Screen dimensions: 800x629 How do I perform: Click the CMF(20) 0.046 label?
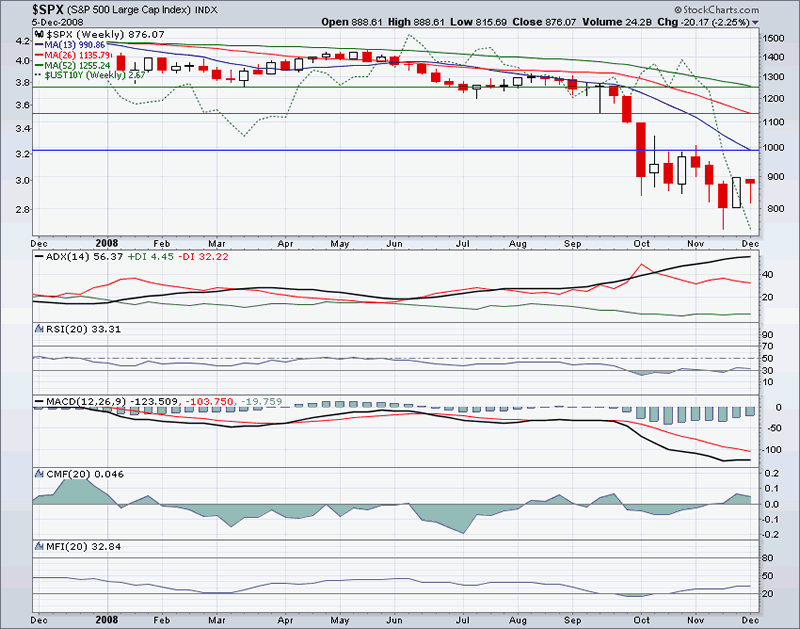click(x=85, y=474)
